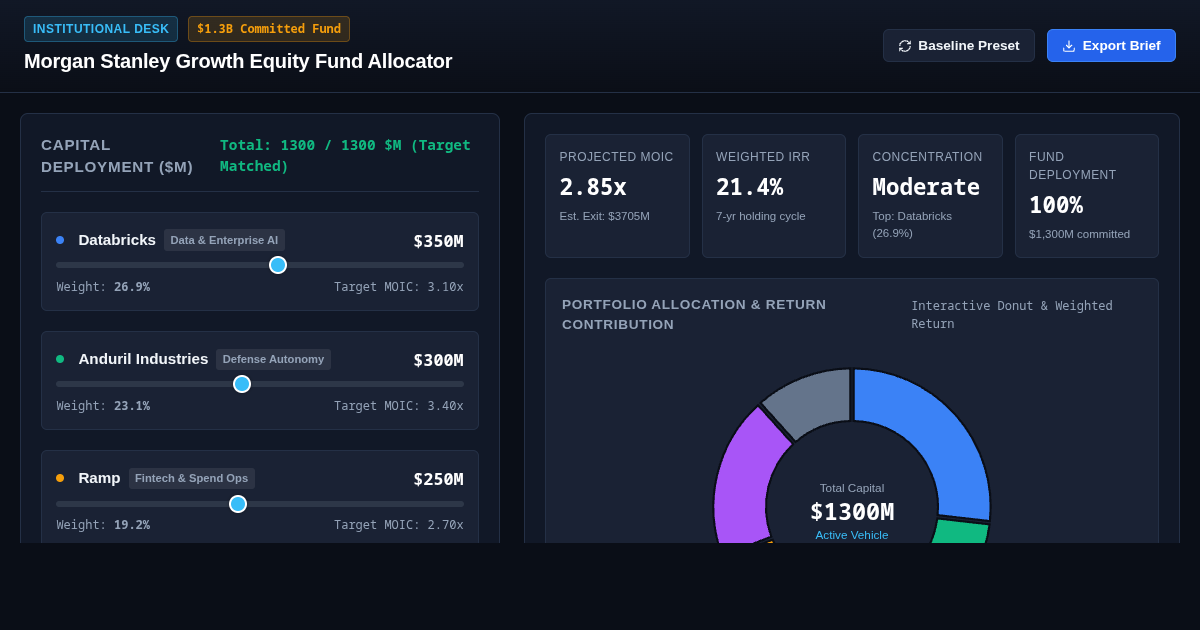Click the $1300M Total Capital center label

(x=852, y=512)
